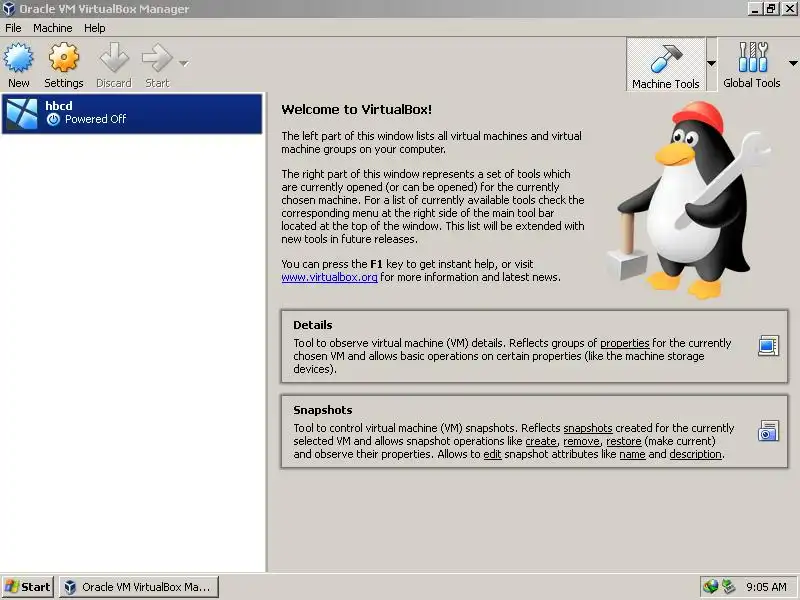Viewport: 800px width, 600px height.
Task: Click the Start arrow icon
Action: (157, 57)
